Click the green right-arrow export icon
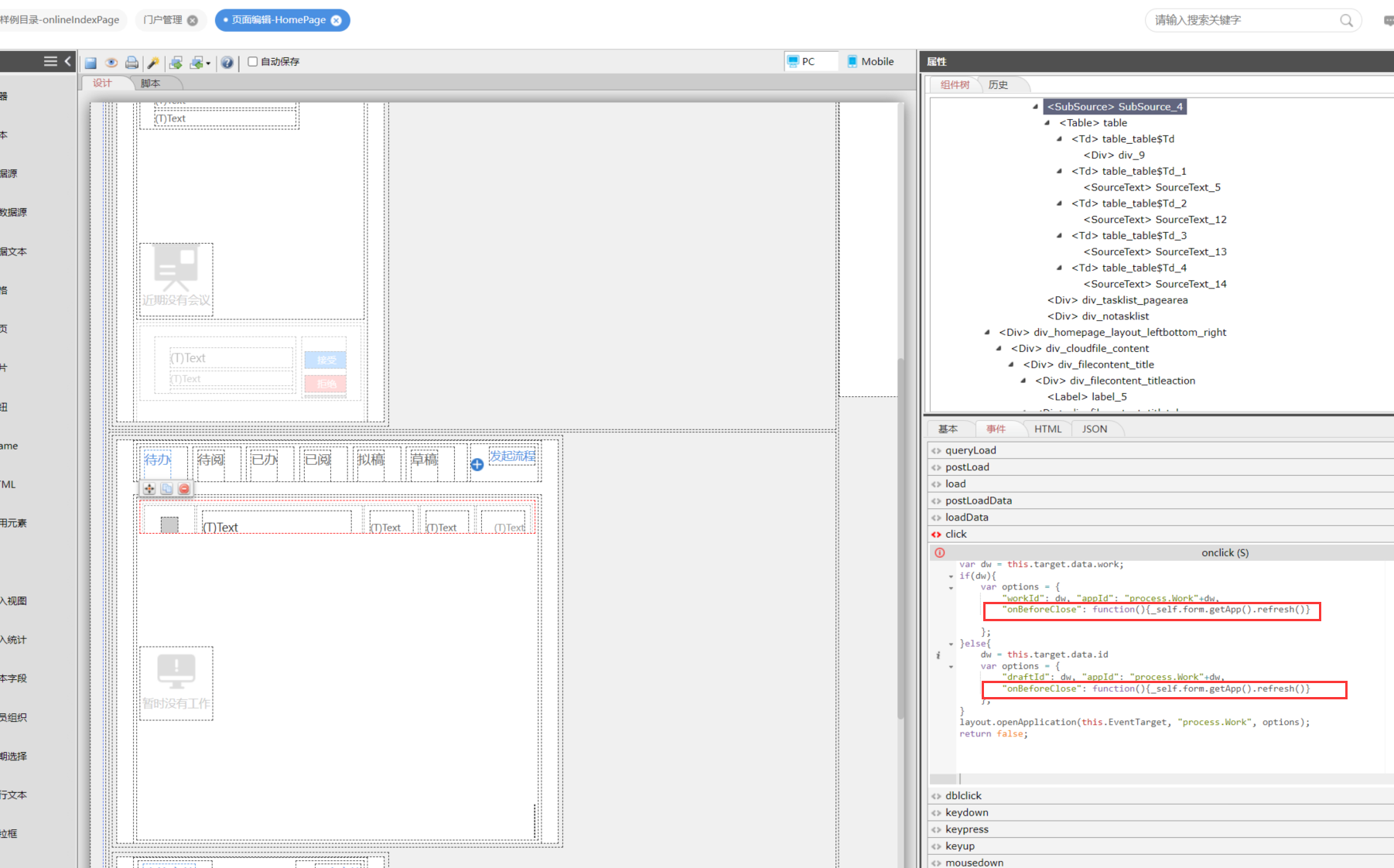1394x868 pixels. [x=176, y=63]
